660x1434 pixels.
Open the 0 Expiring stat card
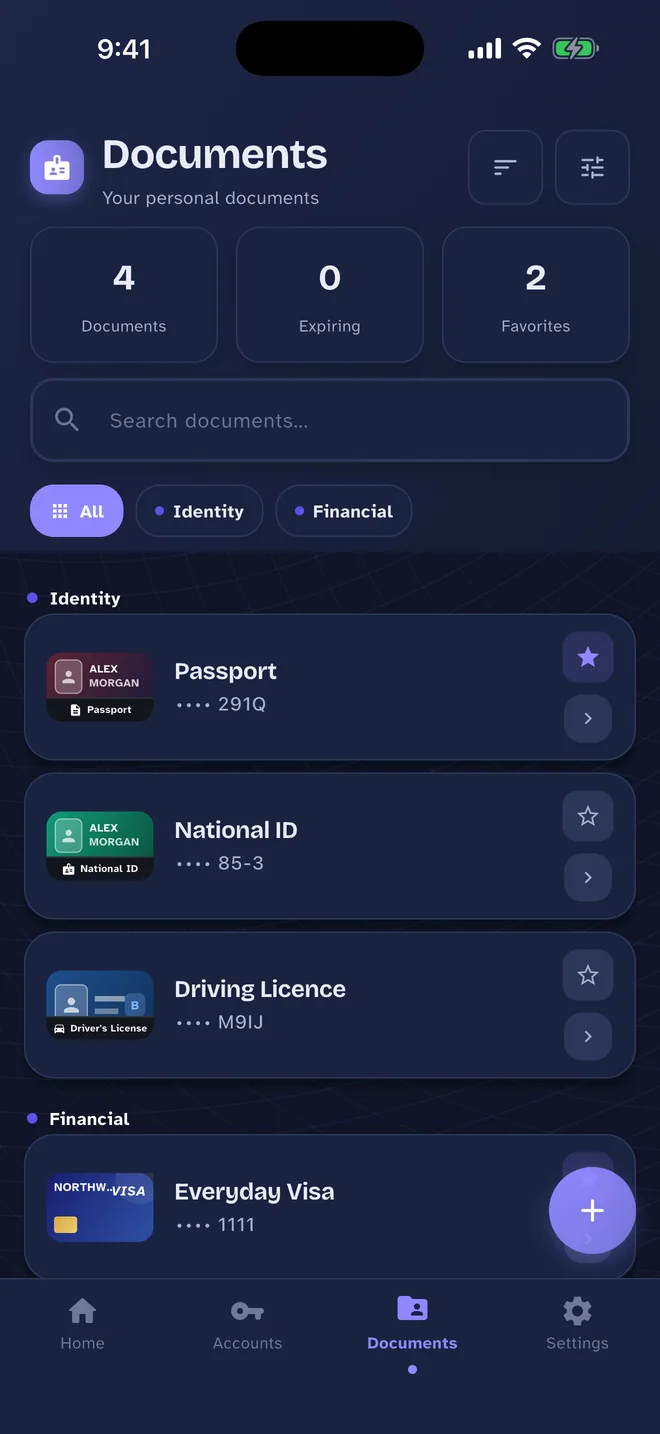coord(330,295)
